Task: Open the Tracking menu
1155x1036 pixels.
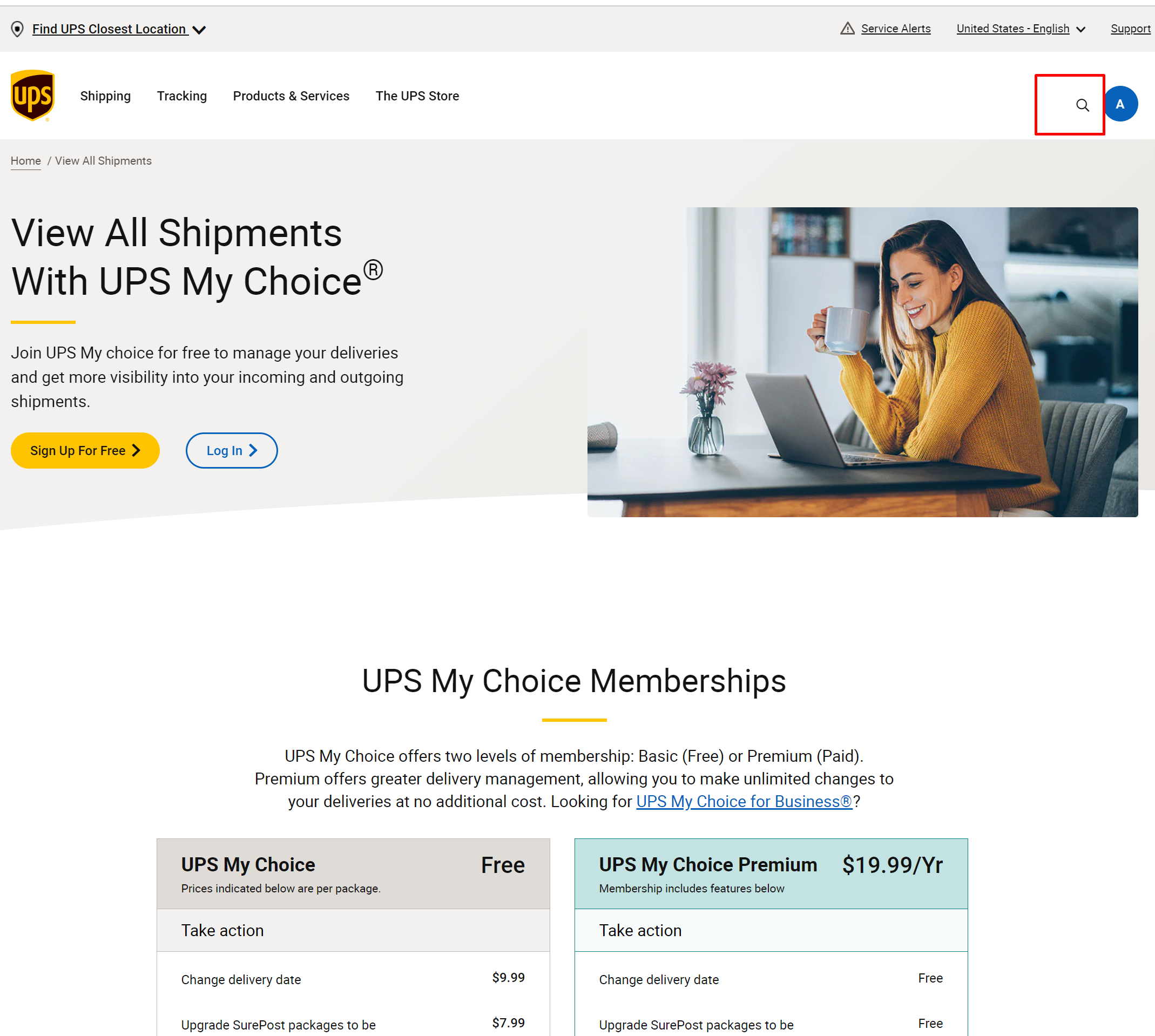Action: pos(181,96)
